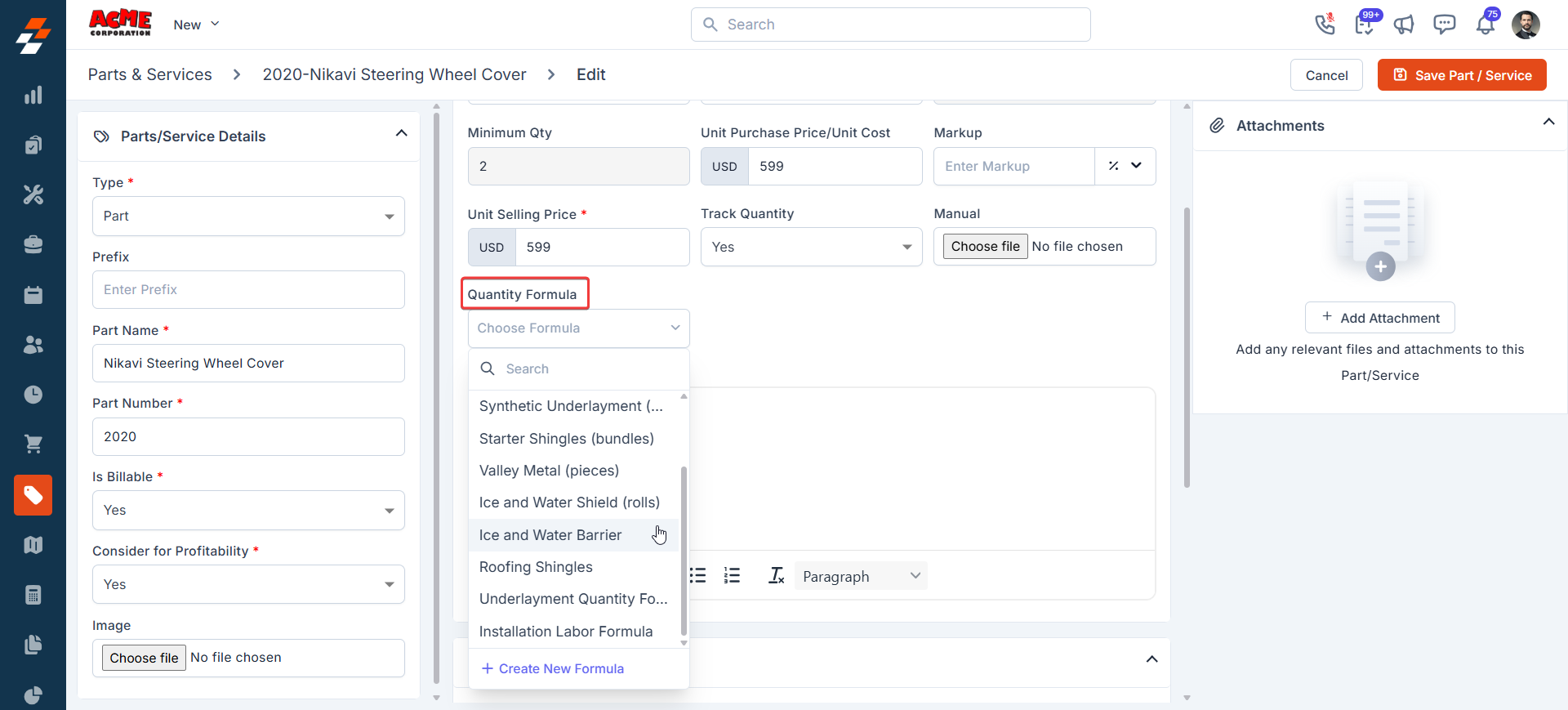Viewport: 1568px width, 710px height.
Task: Click the phone call icon in header
Action: pyautogui.click(x=1325, y=25)
